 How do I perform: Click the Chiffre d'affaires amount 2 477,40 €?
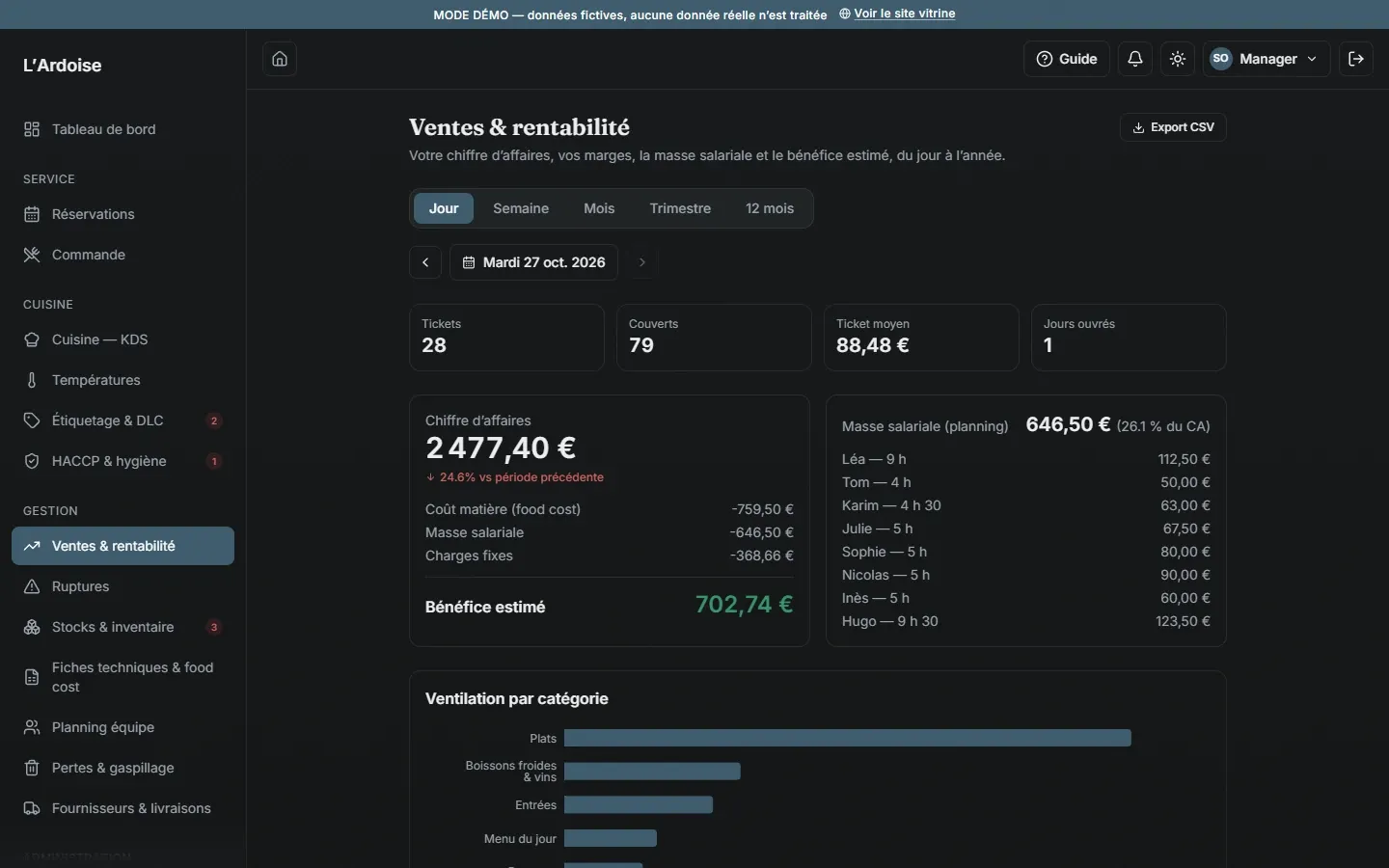[x=501, y=448]
